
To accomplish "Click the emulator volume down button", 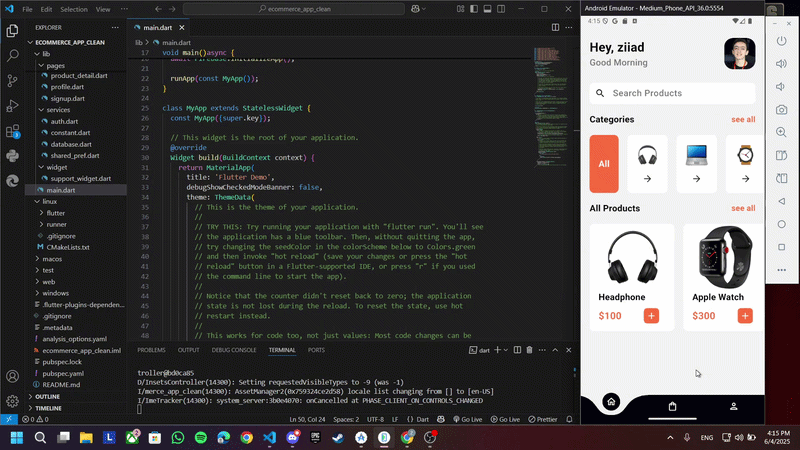I will coord(781,87).
